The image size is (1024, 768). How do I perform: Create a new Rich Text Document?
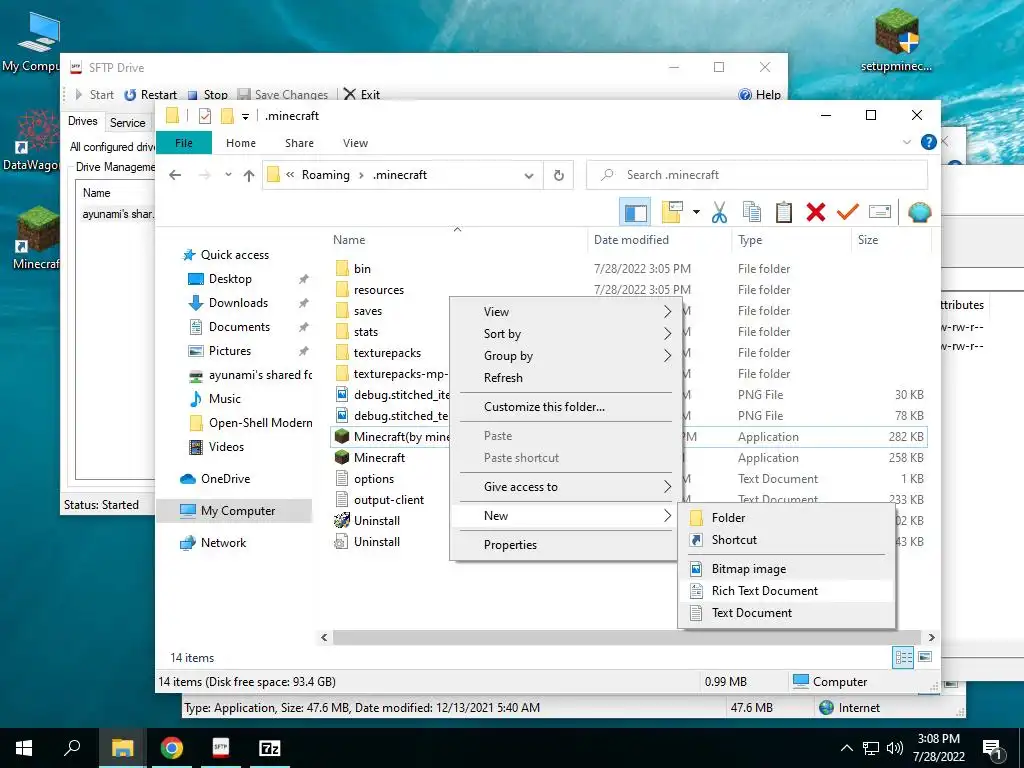tap(787, 591)
